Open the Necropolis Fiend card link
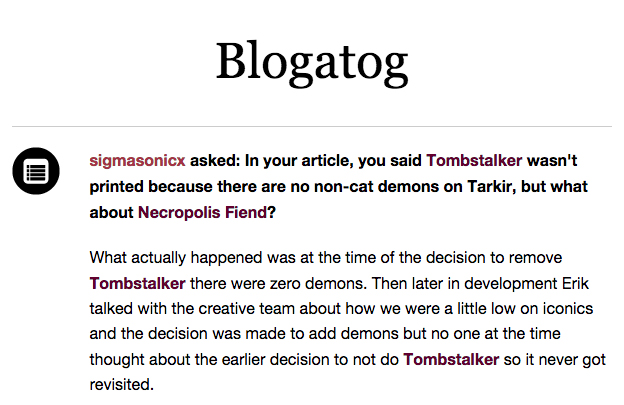The width and height of the screenshot is (624, 405). (201, 212)
